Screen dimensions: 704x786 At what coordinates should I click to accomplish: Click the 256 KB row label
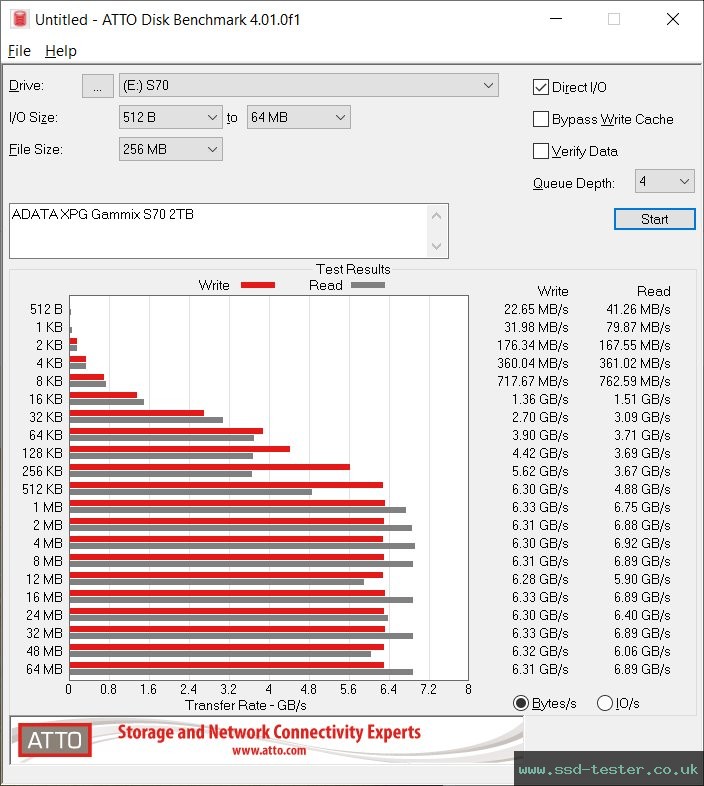coord(42,471)
